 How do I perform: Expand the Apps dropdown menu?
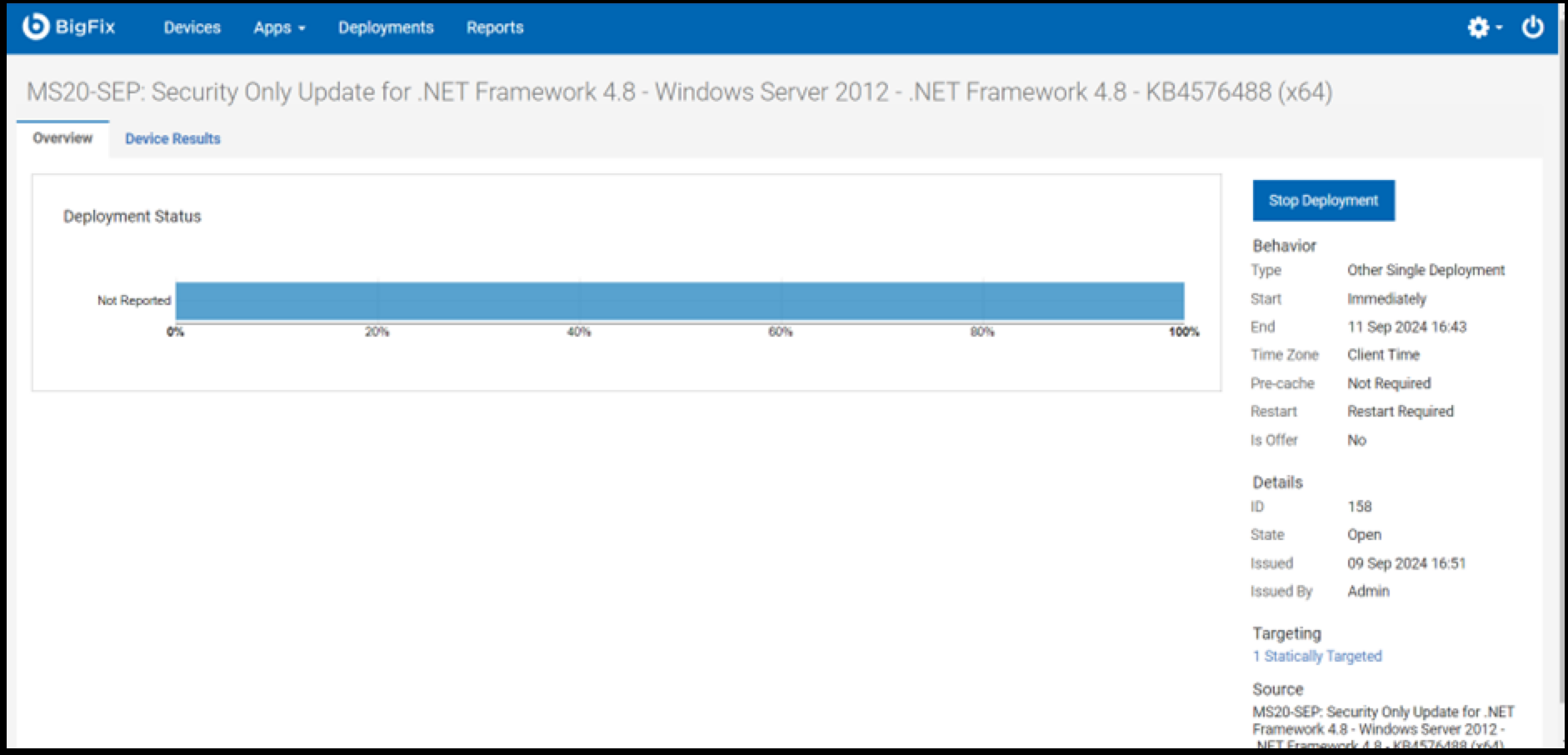tap(279, 27)
